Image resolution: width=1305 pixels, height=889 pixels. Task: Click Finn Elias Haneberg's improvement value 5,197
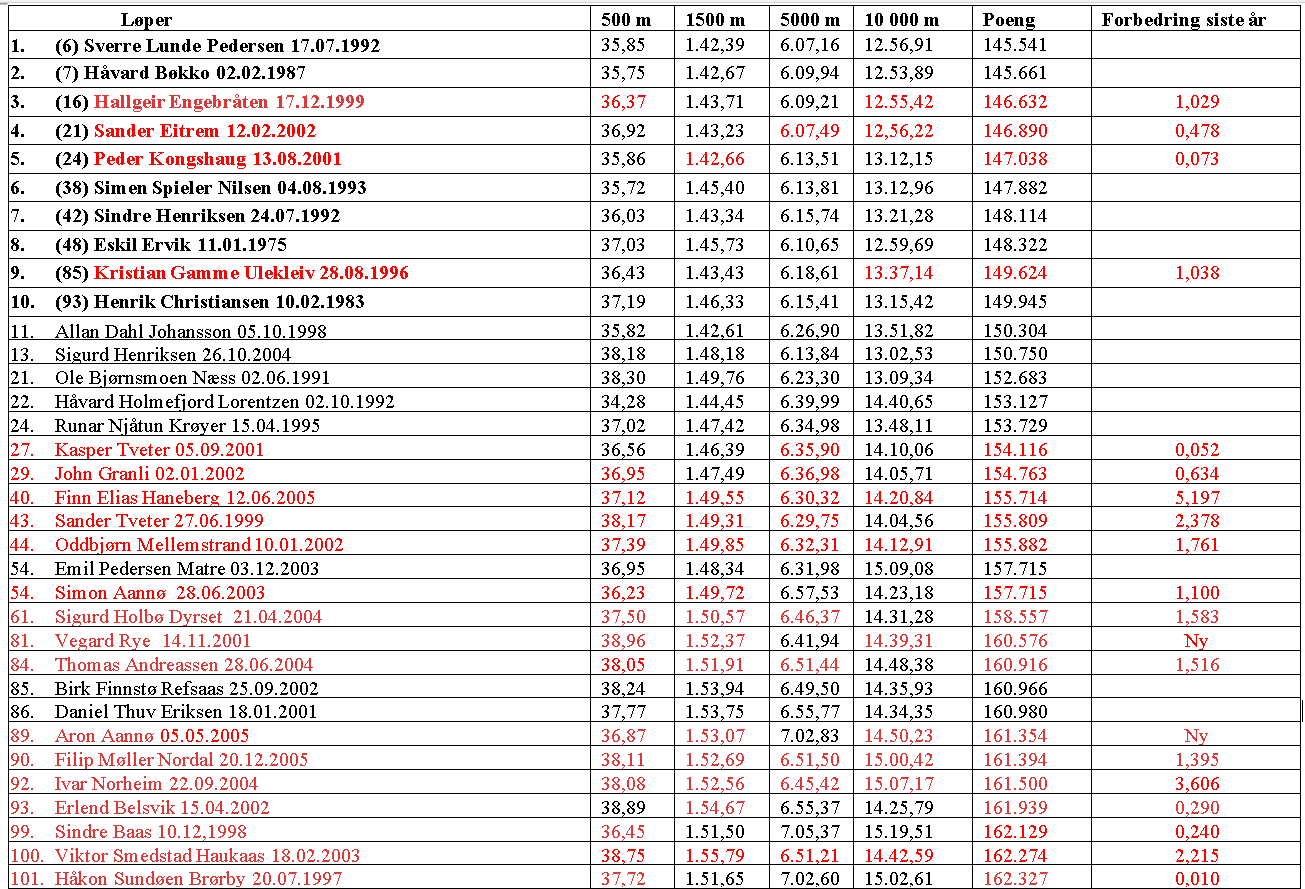tap(1195, 497)
